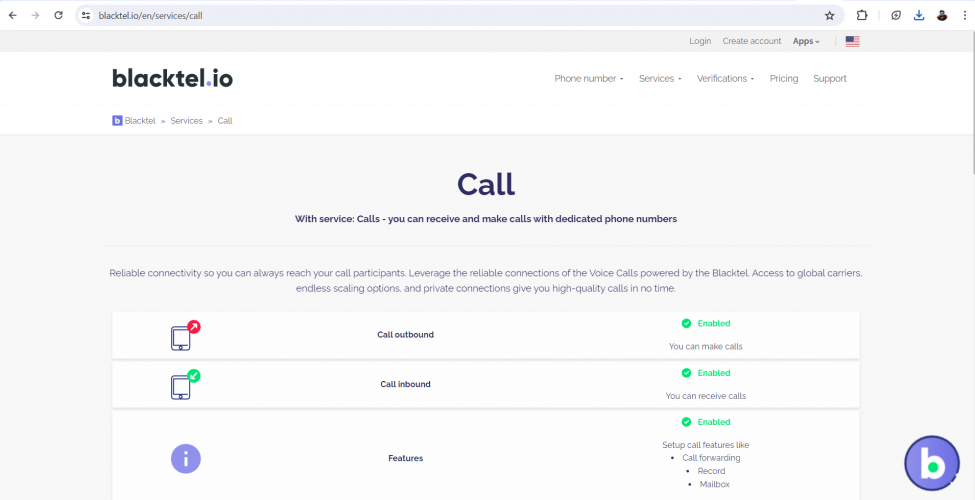The image size is (975, 500).
Task: Click the green check in Call inbound row
Action: pos(686,373)
